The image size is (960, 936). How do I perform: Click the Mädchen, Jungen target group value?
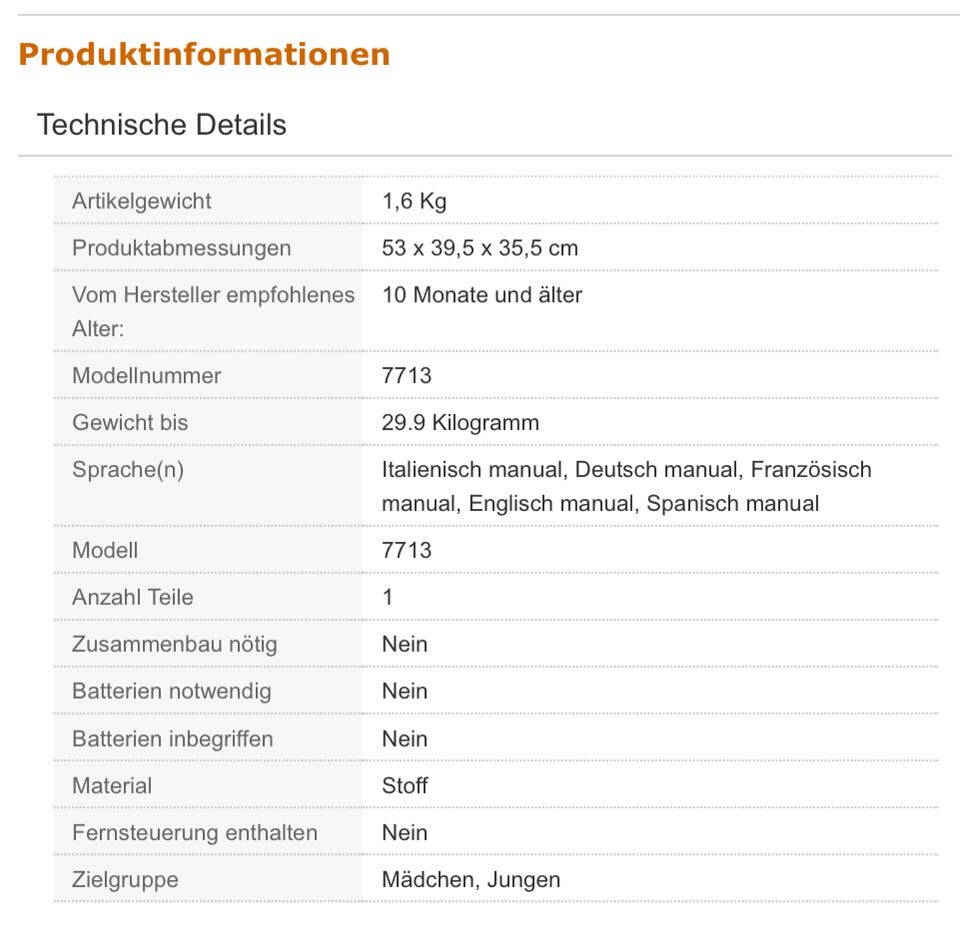tap(470, 880)
